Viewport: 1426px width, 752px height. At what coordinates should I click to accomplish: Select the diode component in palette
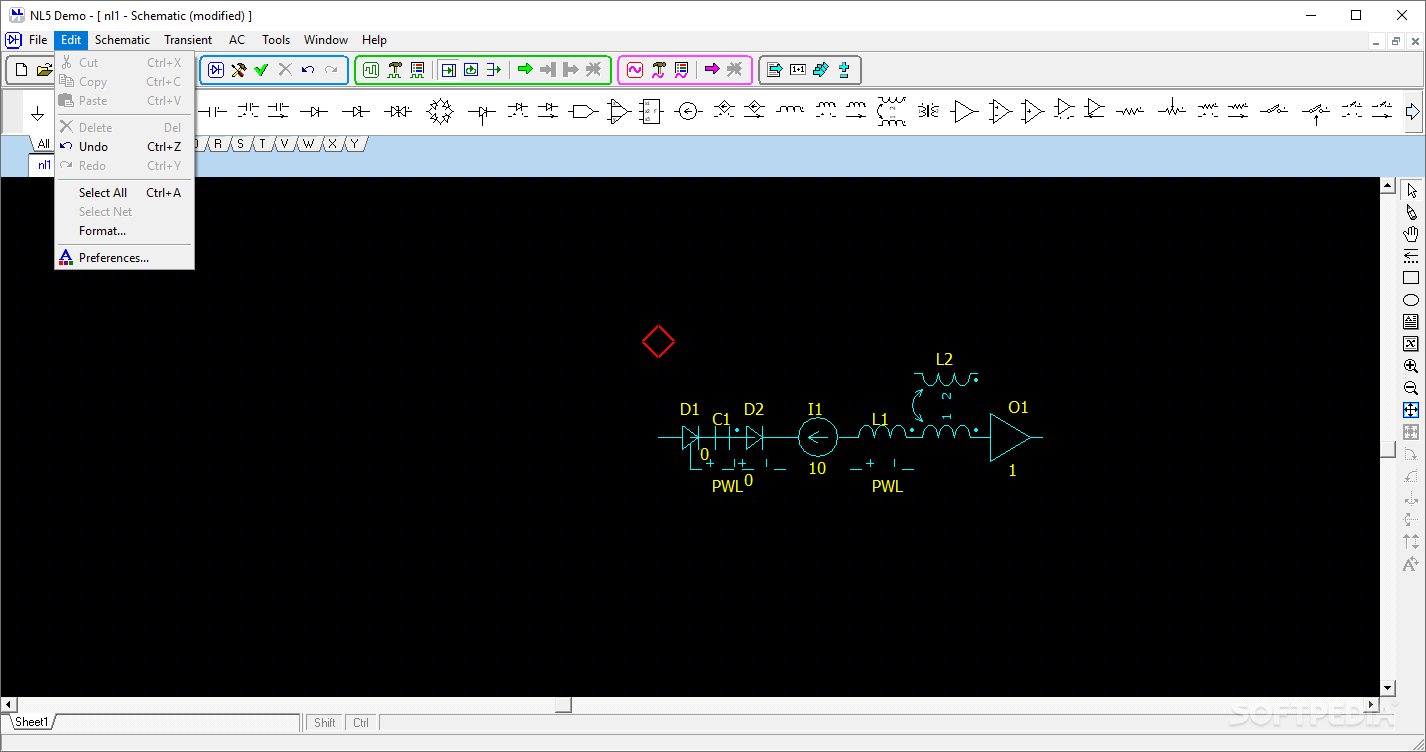click(x=315, y=111)
